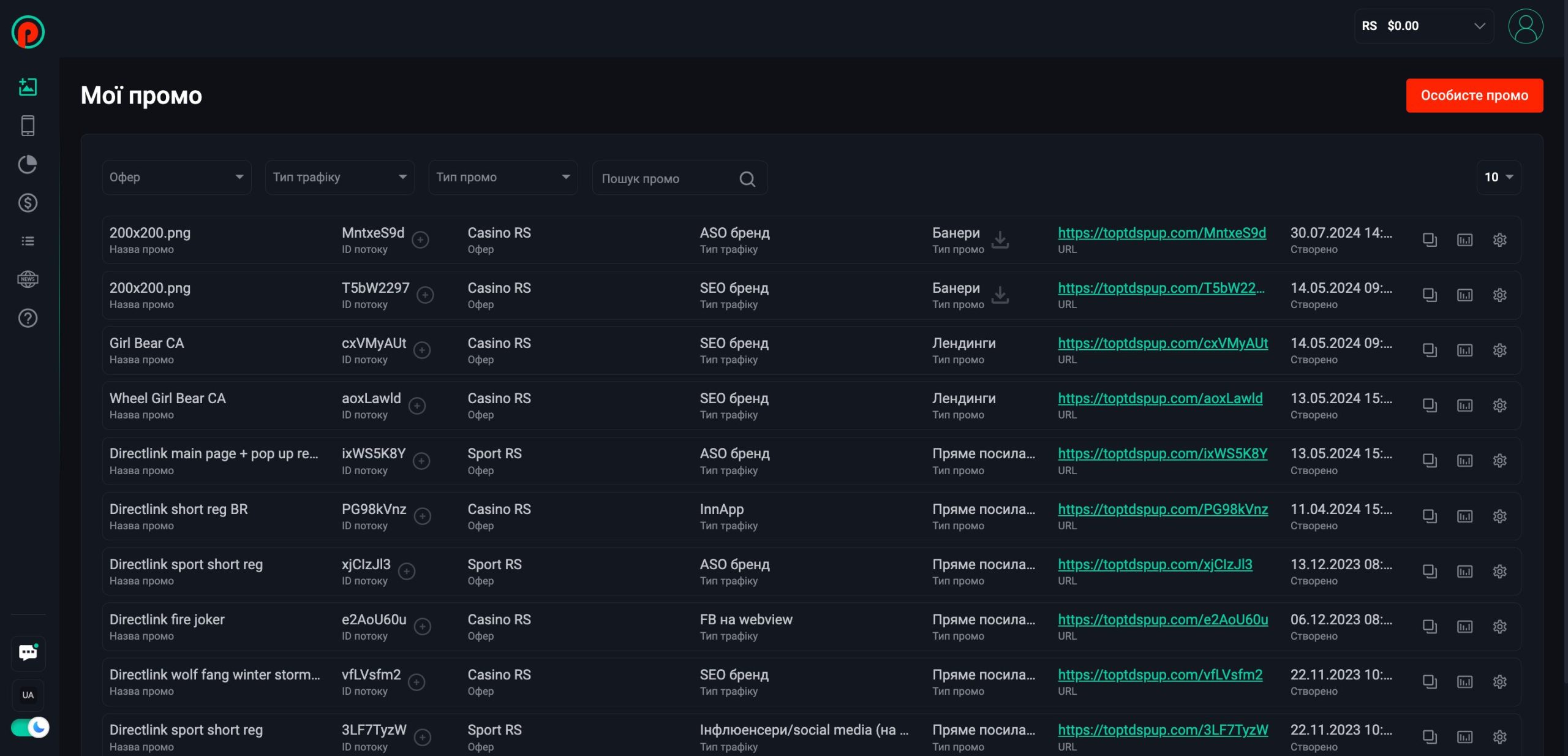Open stats for Wheel Girl Bear CA
1568x756 pixels.
click(1464, 406)
